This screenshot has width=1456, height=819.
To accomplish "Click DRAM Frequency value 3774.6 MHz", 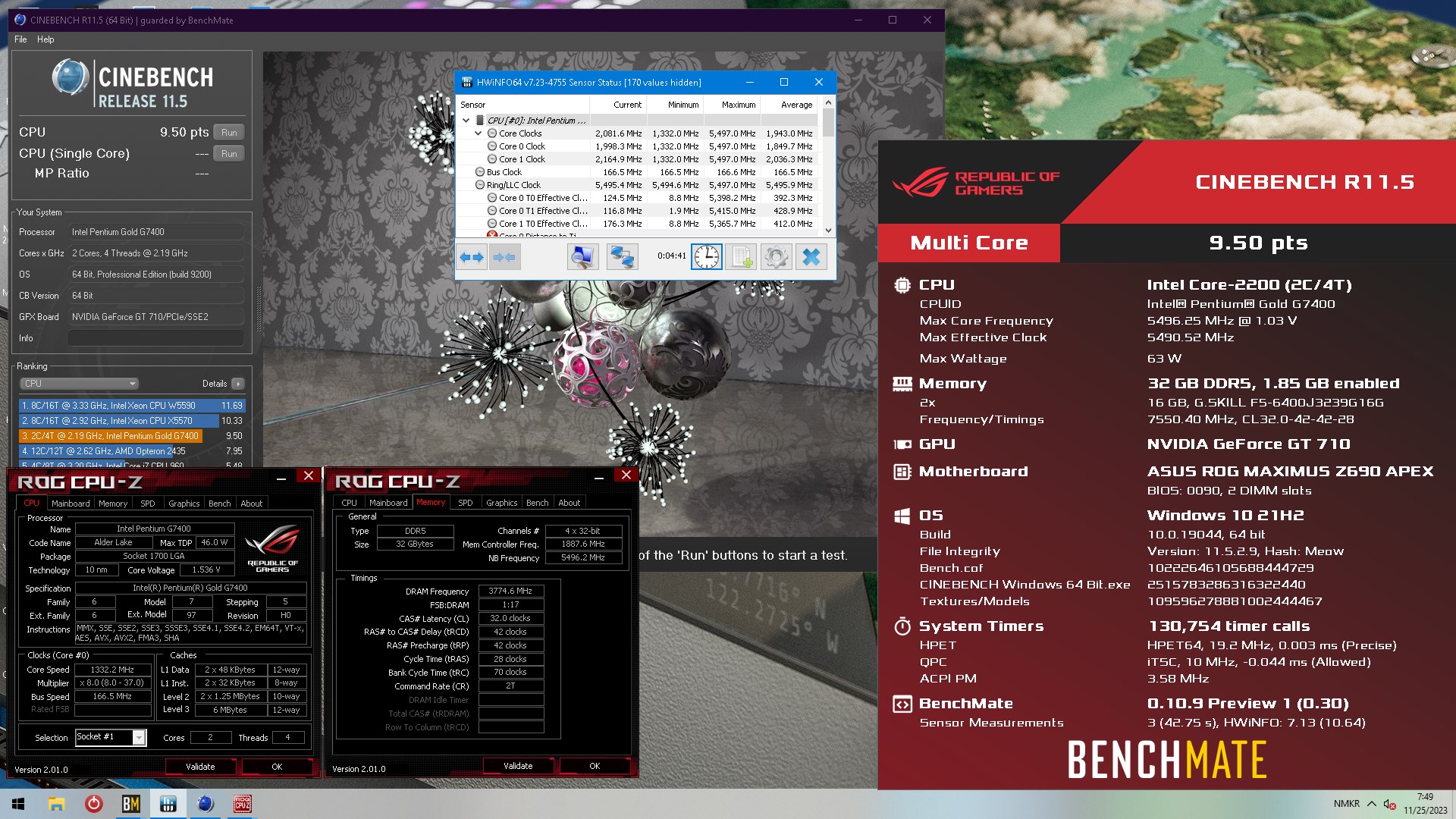I will pos(510,591).
